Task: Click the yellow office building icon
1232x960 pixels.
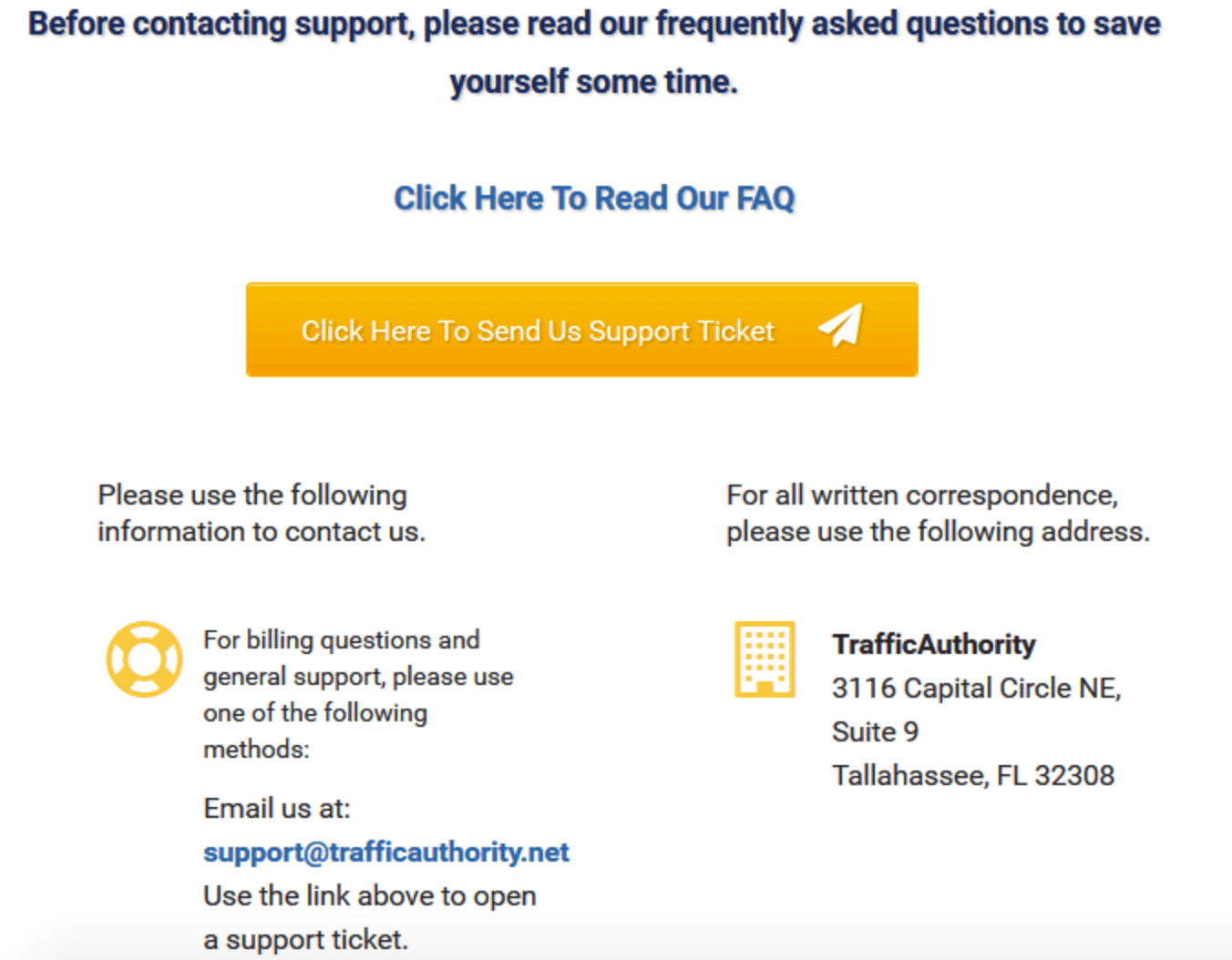Action: pos(765,659)
